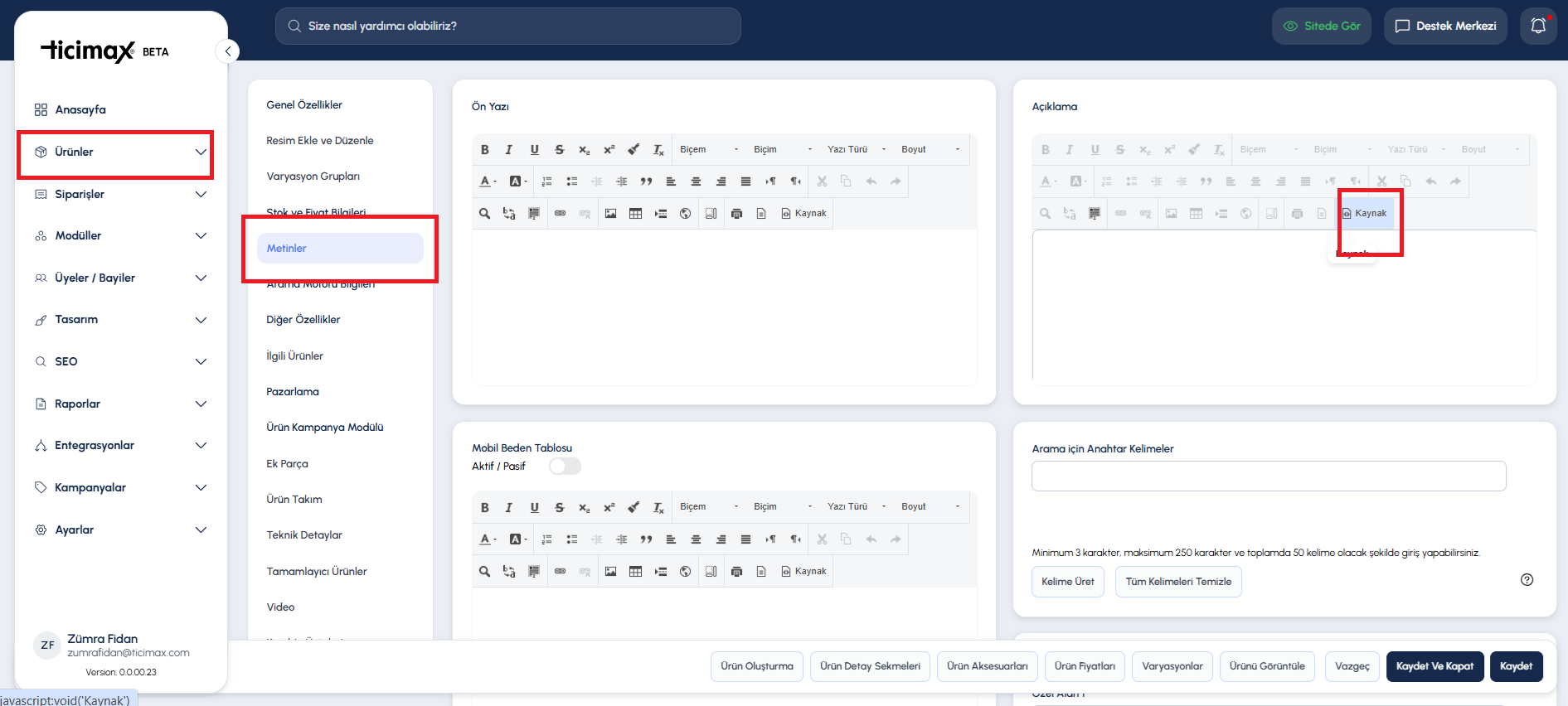Open Boyut dropdown in Ön Yazı editor
Viewport: 1568px width, 706px height.
coord(930,150)
